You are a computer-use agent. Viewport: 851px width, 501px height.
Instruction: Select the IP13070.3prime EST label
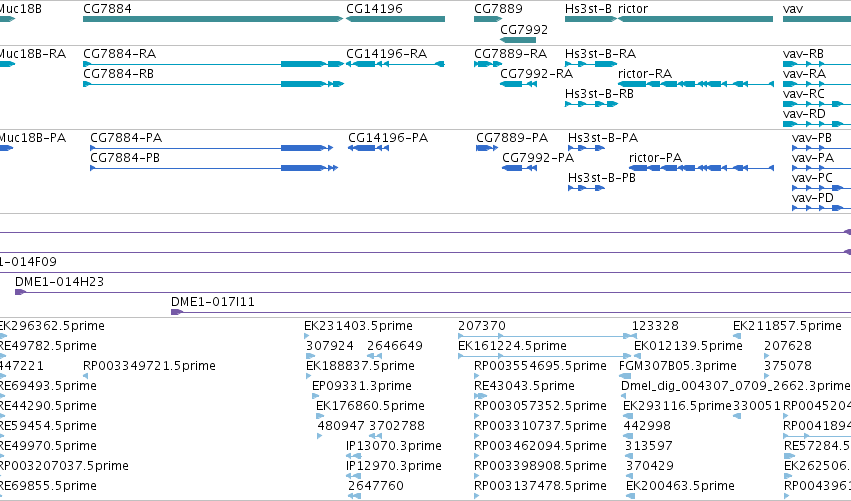[394, 446]
